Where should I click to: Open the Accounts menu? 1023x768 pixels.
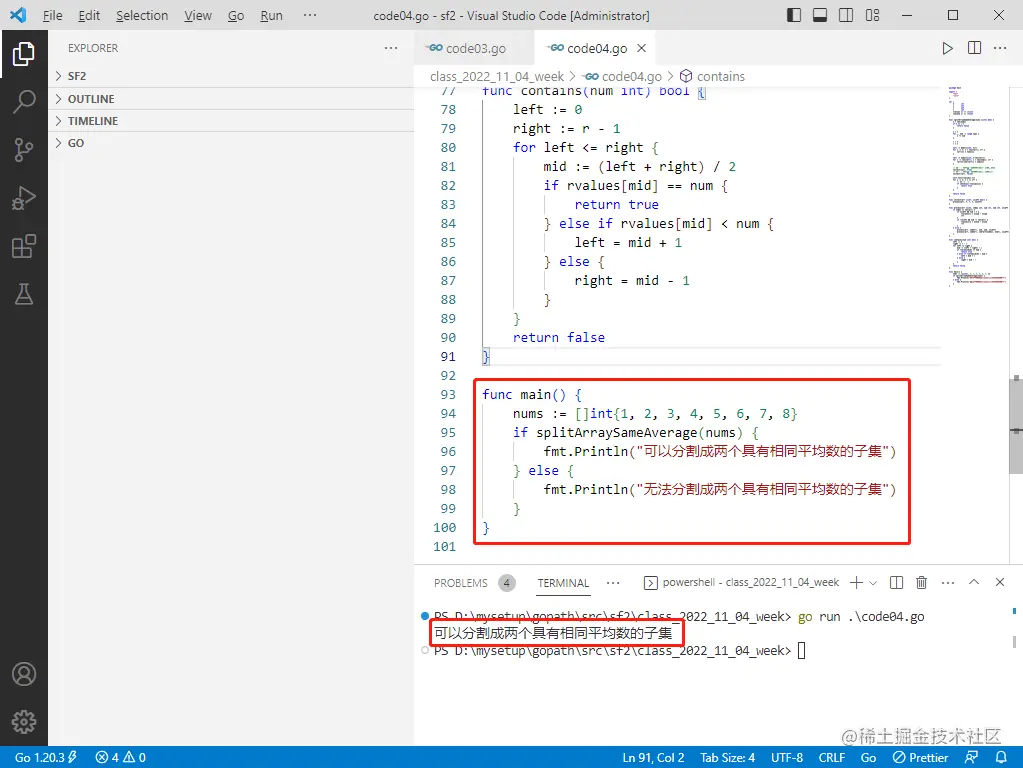click(x=23, y=674)
